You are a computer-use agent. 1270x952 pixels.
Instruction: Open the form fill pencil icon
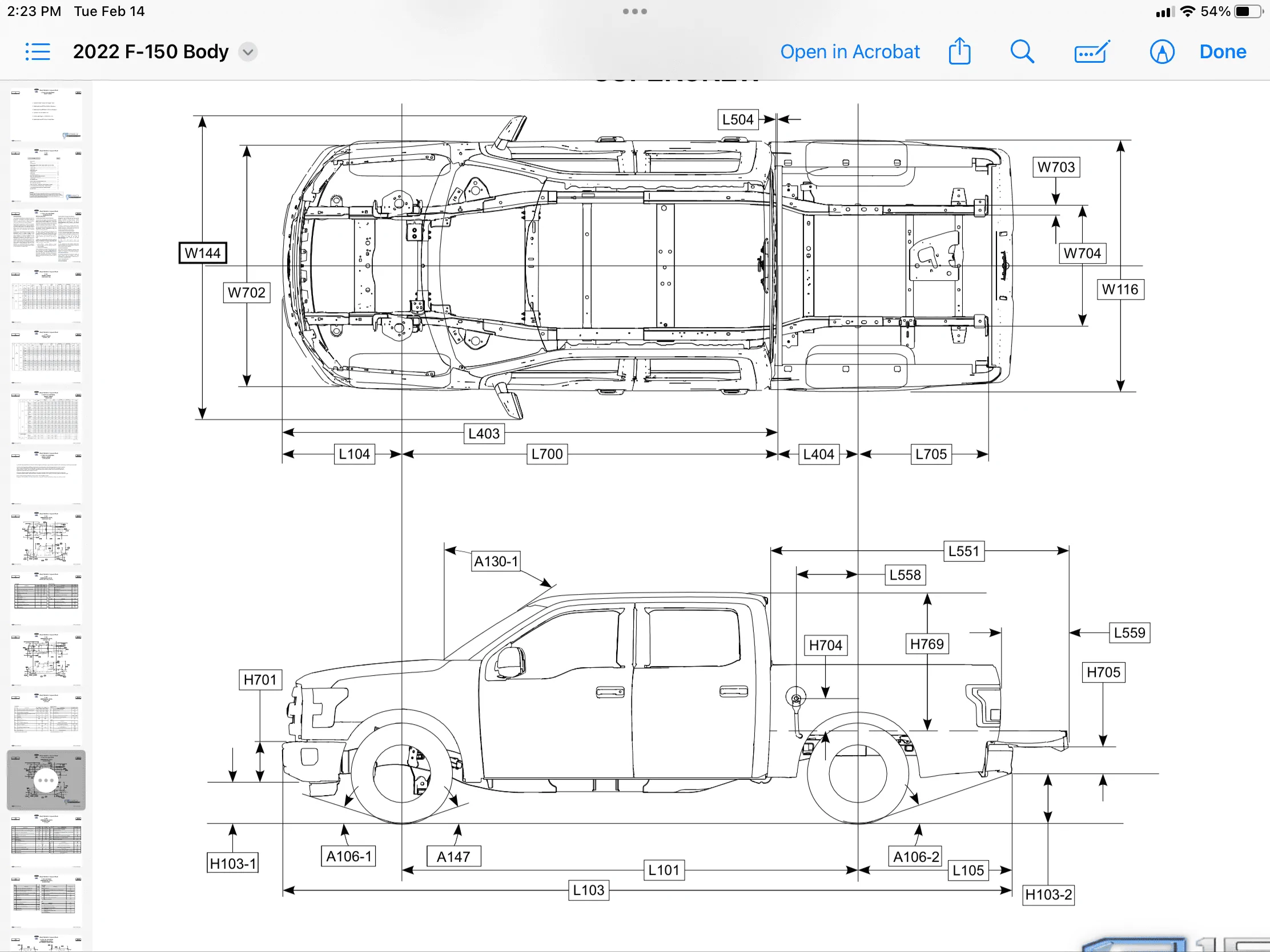tap(1091, 51)
